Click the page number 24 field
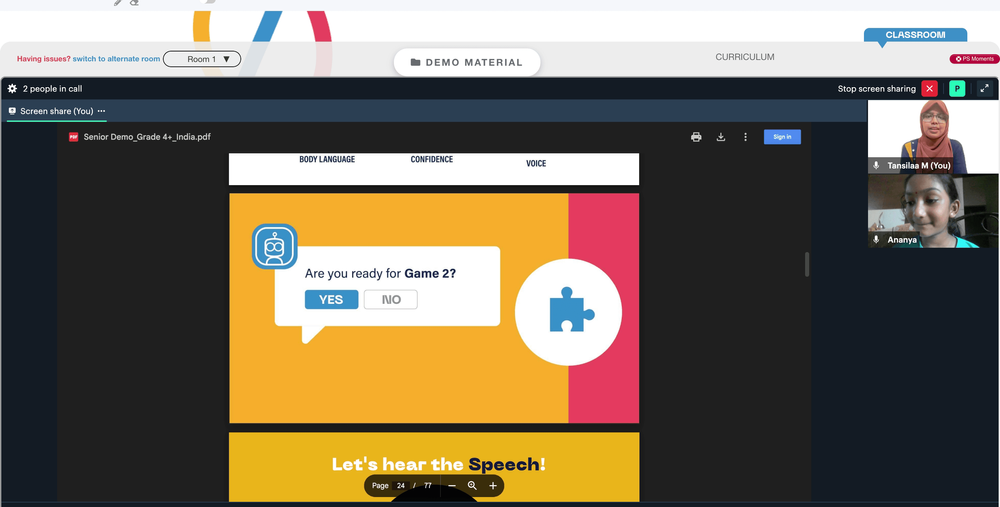Image resolution: width=1000 pixels, height=507 pixels. pos(401,485)
